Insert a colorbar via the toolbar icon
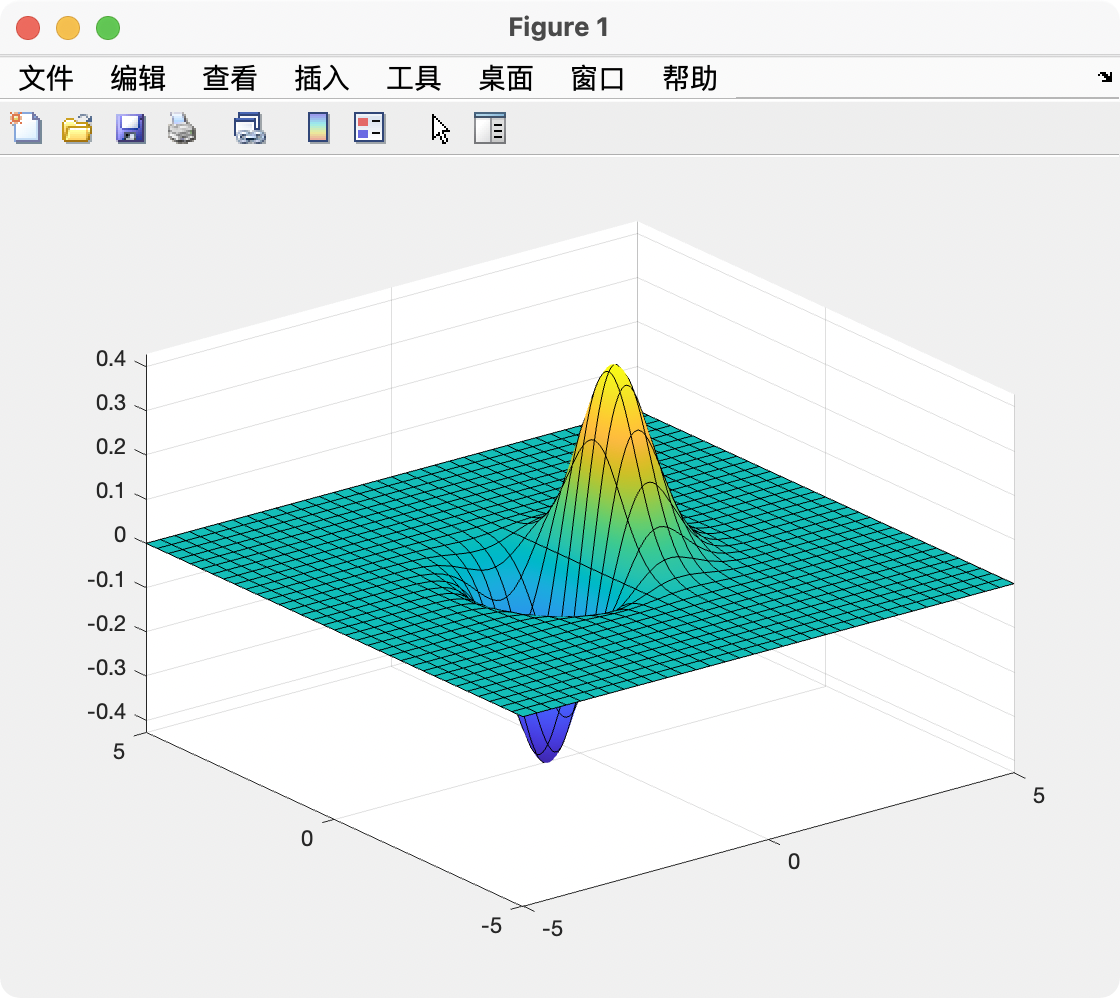 (x=319, y=129)
